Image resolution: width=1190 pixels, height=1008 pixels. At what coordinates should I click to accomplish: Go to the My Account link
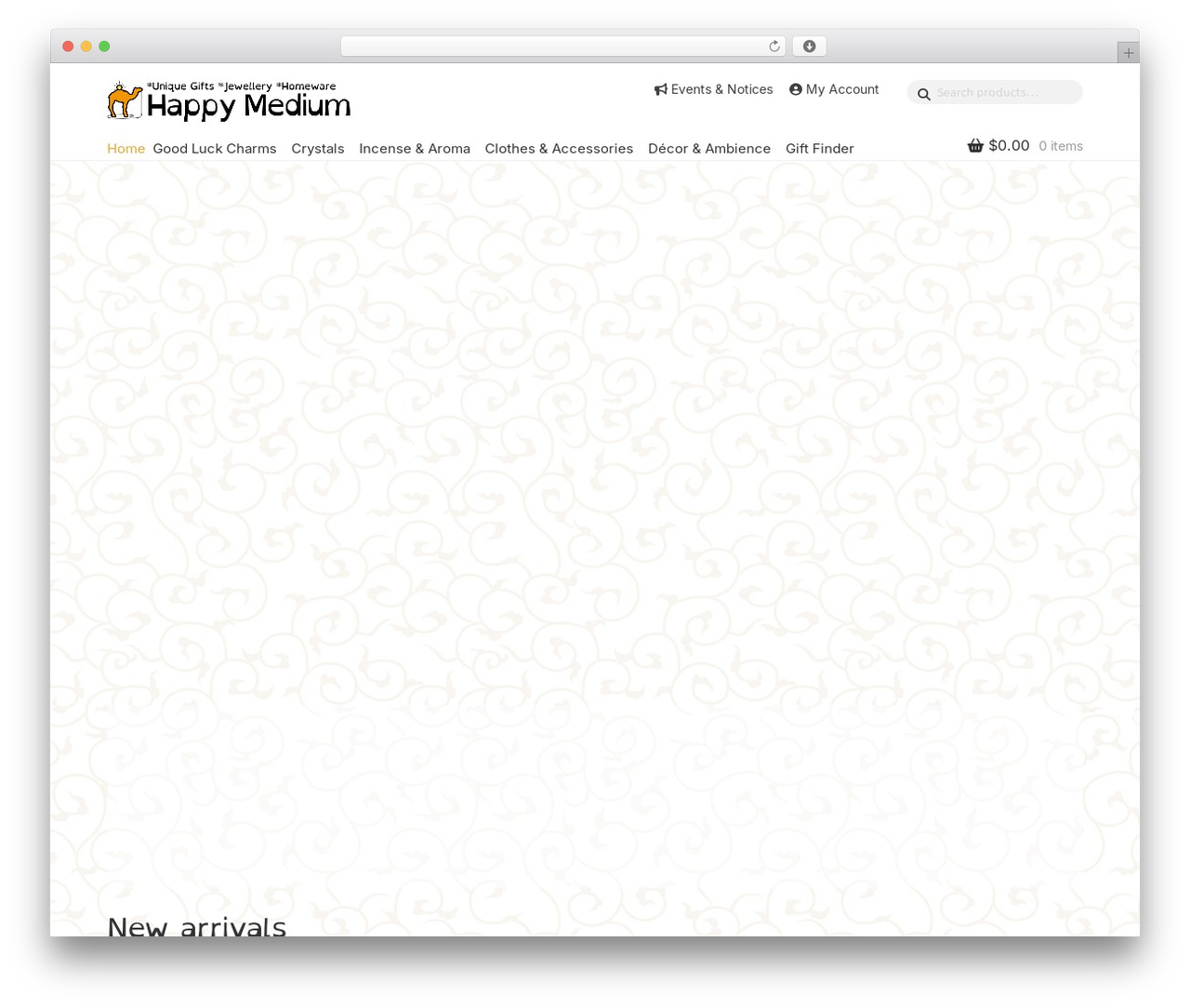(x=834, y=89)
